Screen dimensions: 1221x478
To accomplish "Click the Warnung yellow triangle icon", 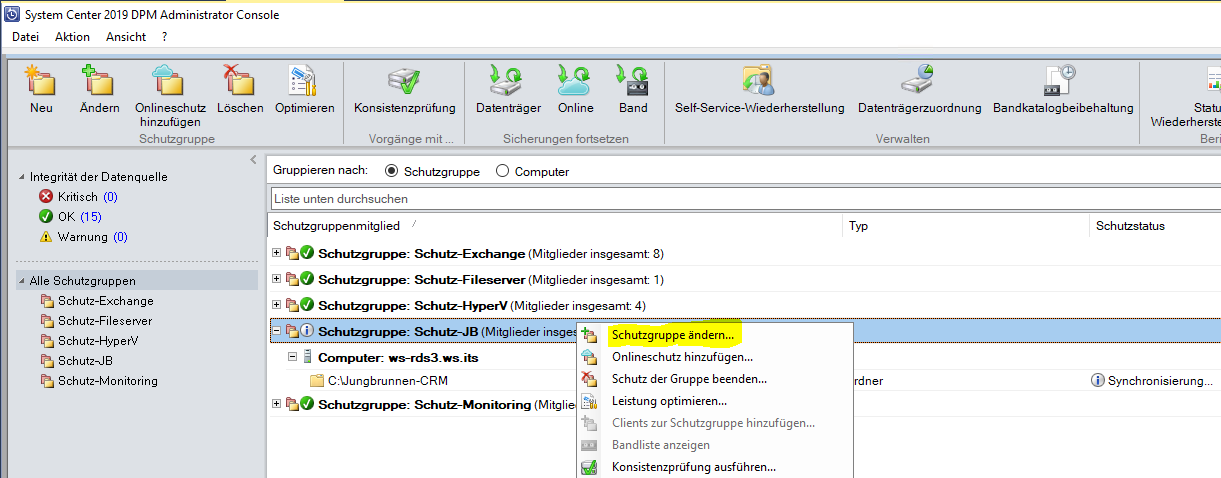I will coord(45,237).
